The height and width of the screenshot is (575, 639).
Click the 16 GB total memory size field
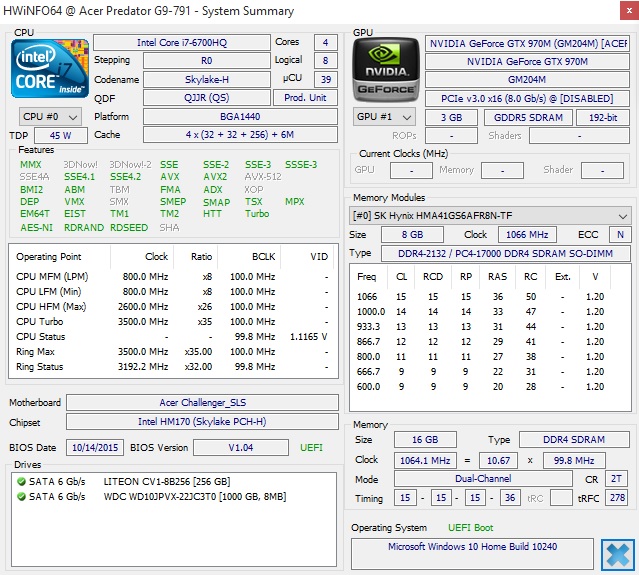[x=425, y=440]
